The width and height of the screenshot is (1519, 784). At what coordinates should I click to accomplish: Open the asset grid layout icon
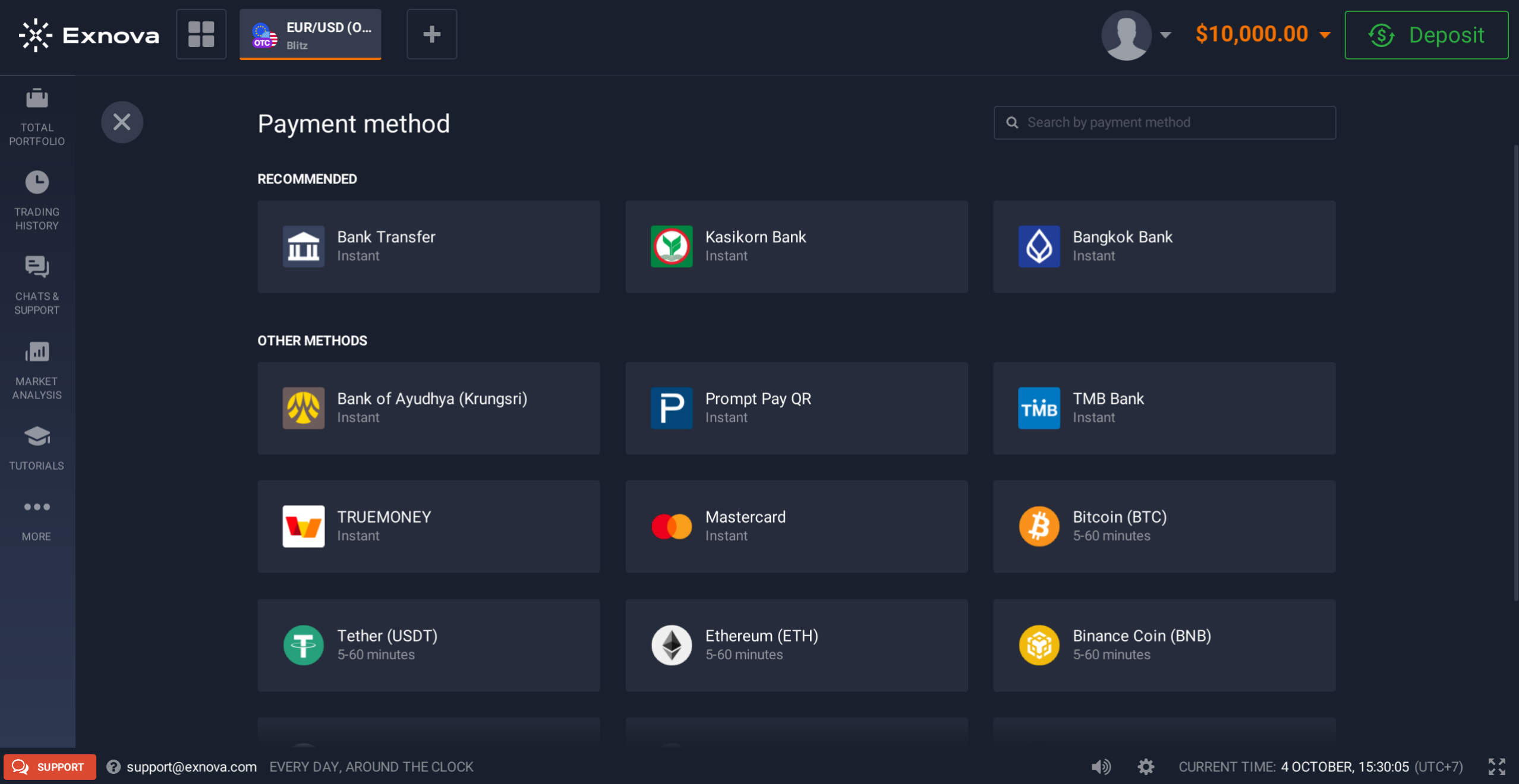(x=201, y=34)
